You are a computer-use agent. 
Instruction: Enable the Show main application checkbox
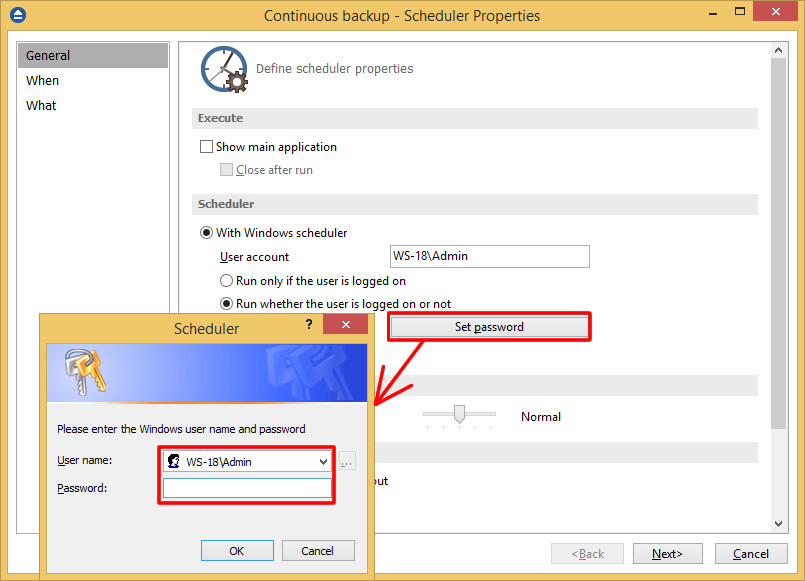tap(207, 147)
